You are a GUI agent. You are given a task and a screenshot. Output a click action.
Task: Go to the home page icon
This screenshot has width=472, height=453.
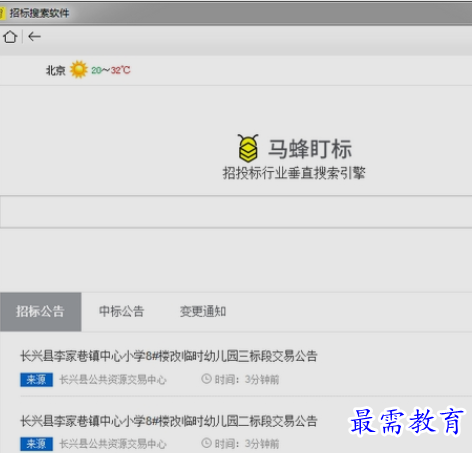[x=10, y=37]
